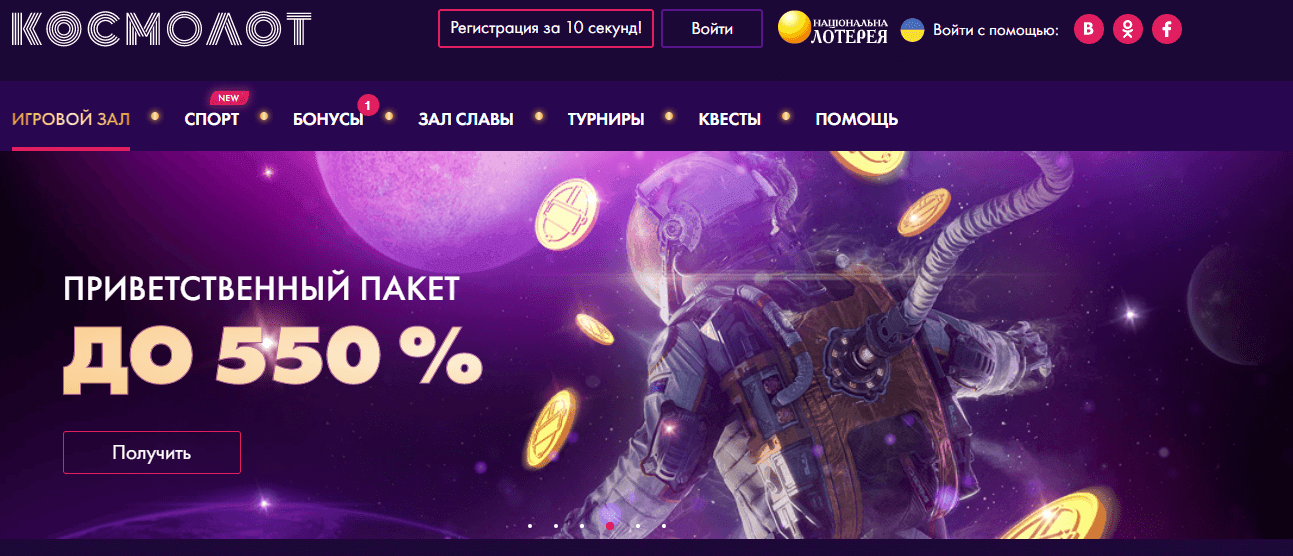Viewport: 1293px width, 556px height.
Task: Go to the Спорт section
Action: coord(212,119)
